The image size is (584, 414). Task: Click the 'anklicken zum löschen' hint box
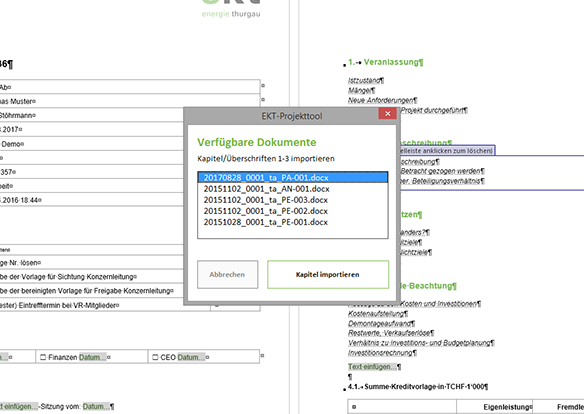click(447, 151)
